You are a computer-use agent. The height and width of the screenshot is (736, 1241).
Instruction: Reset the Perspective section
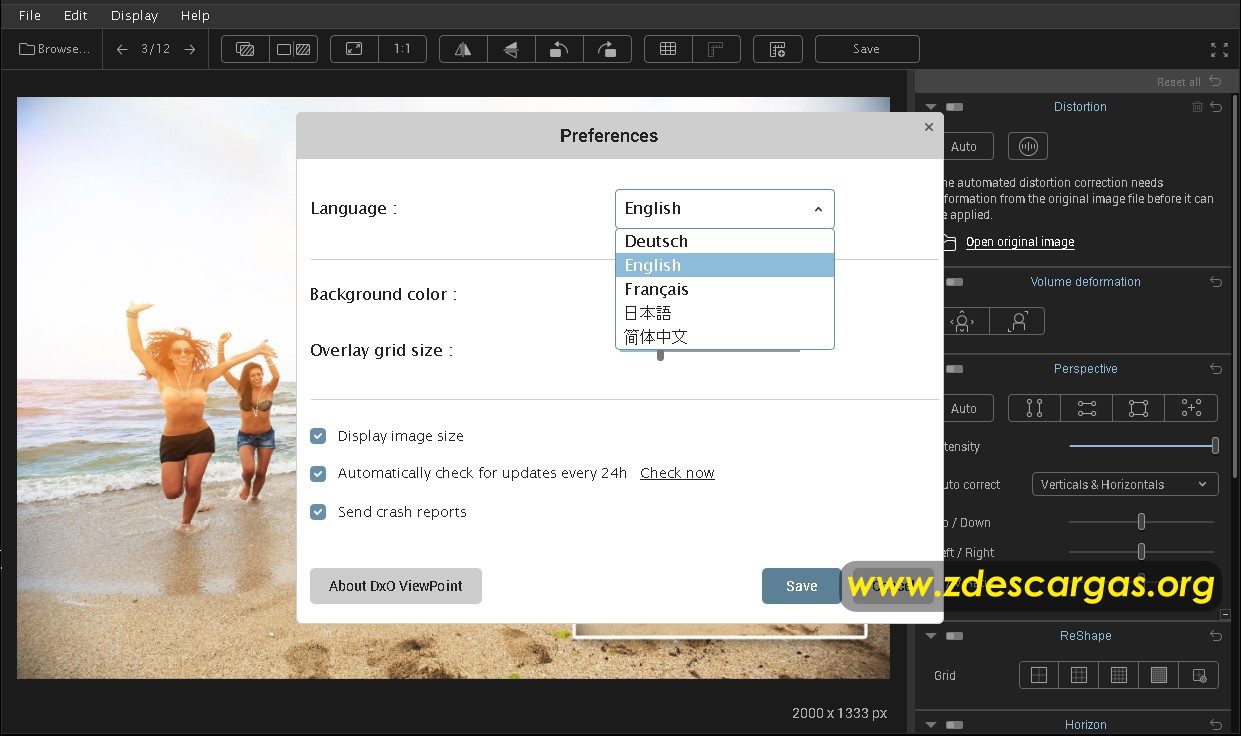1216,369
